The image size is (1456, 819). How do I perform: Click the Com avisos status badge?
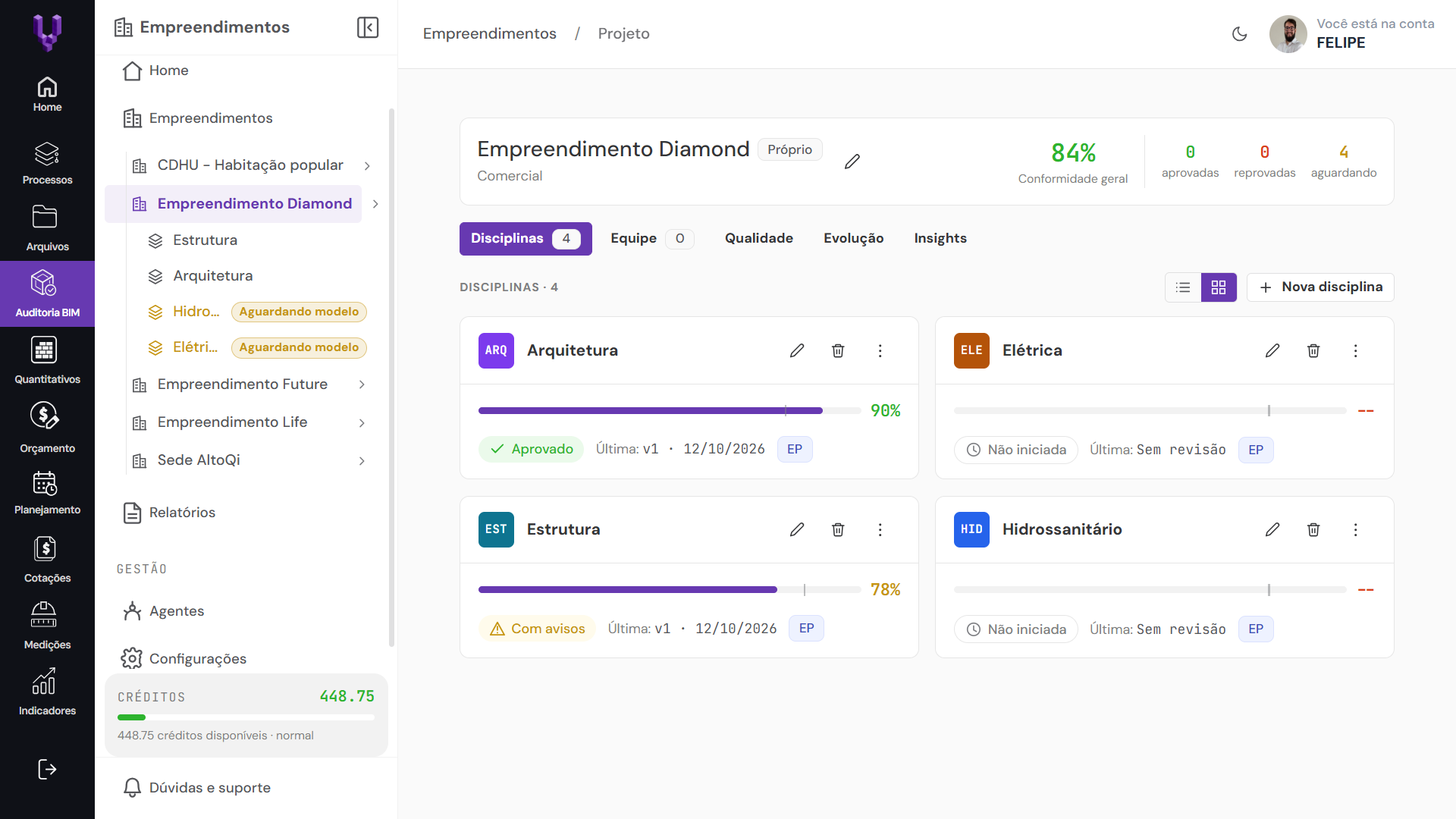(x=537, y=629)
